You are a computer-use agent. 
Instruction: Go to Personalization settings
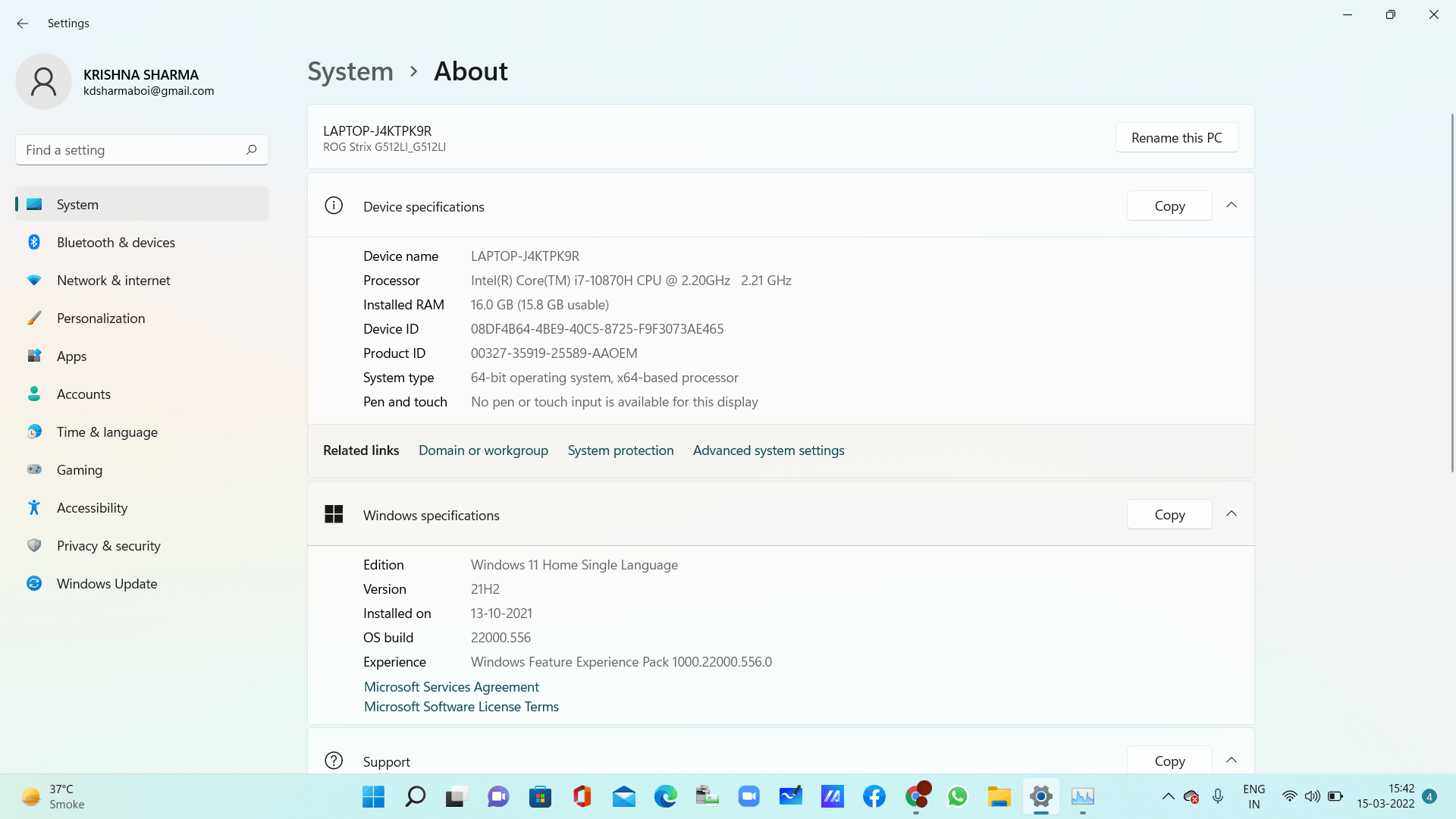100,318
